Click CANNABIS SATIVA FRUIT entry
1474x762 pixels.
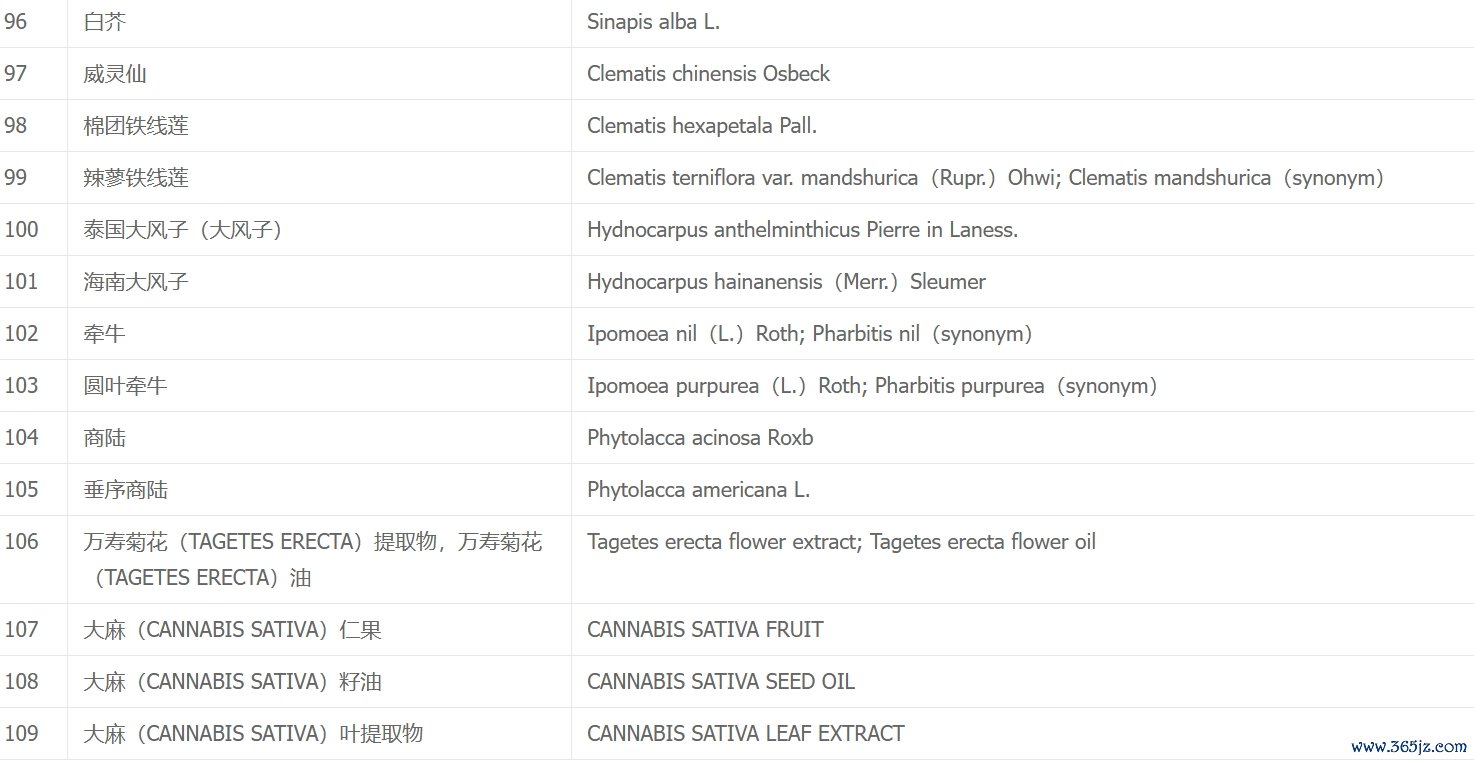[705, 630]
